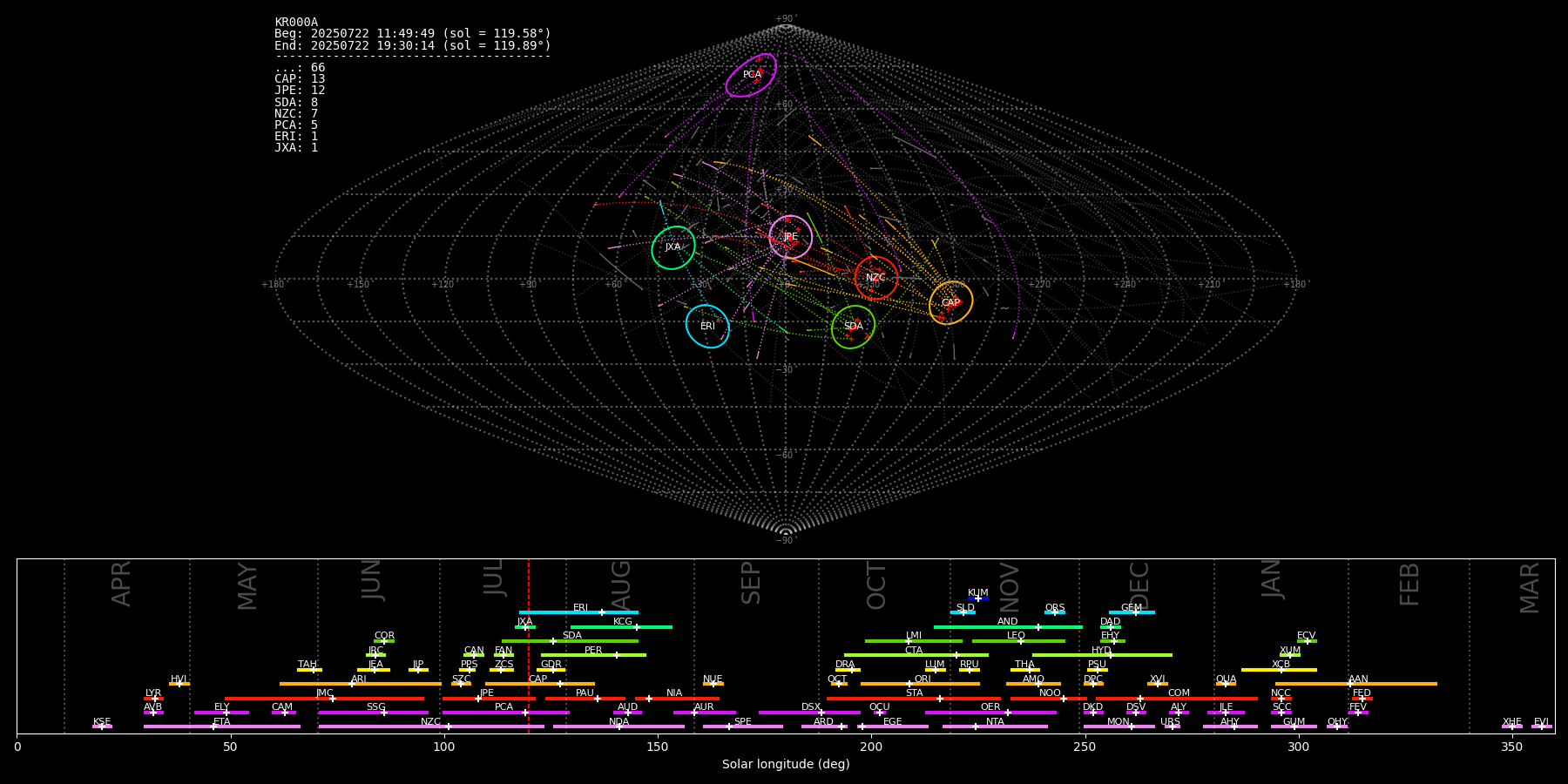Viewport: 1568px width, 784px height.
Task: Select the green SDA radiant circle on sky map
Action: point(853,327)
